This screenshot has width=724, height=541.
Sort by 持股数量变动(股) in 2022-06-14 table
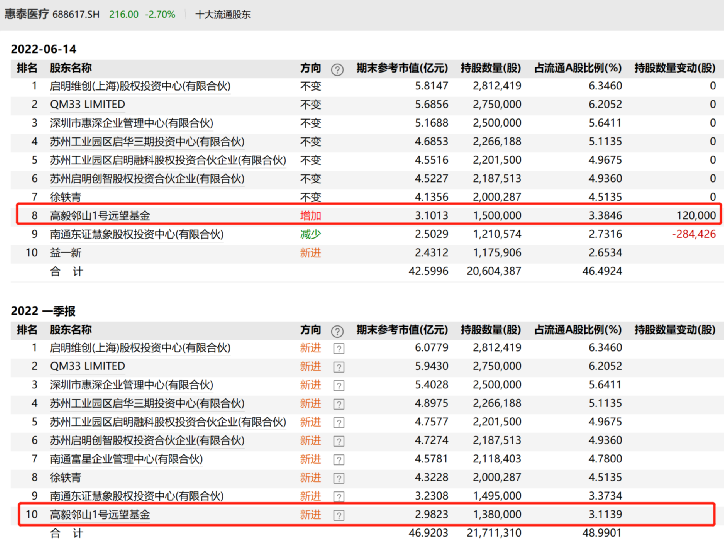pos(675,69)
